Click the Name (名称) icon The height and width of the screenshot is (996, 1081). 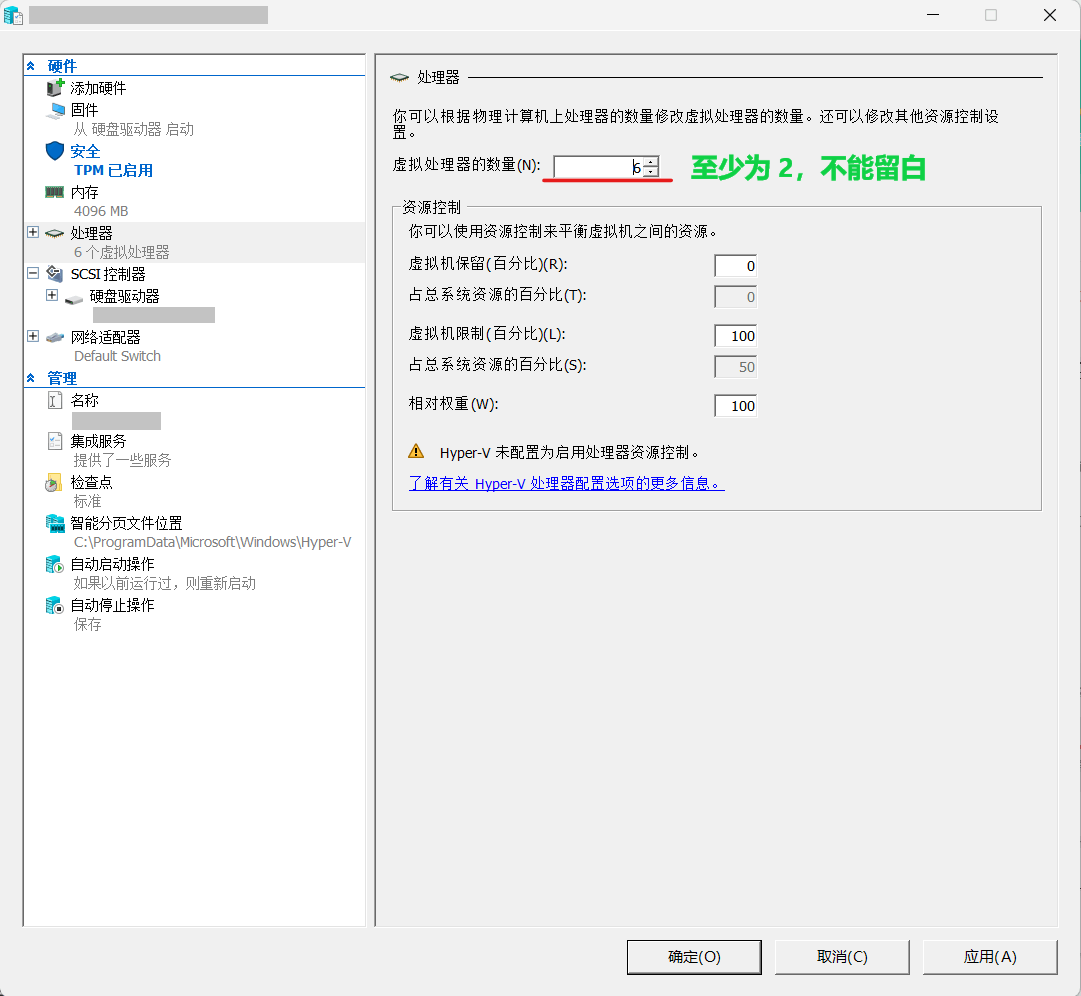[55, 400]
